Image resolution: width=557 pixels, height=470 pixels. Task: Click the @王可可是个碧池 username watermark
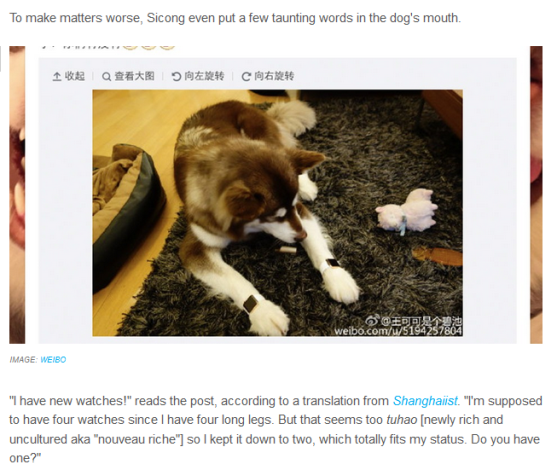click(421, 321)
